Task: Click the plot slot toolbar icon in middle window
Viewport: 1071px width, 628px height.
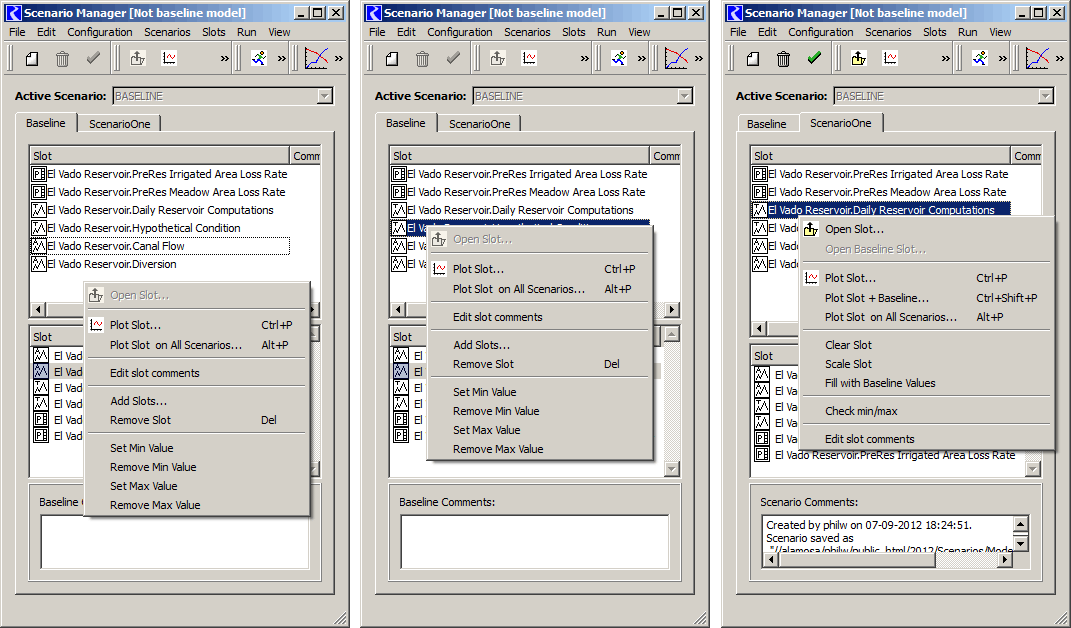Action: coord(529,59)
